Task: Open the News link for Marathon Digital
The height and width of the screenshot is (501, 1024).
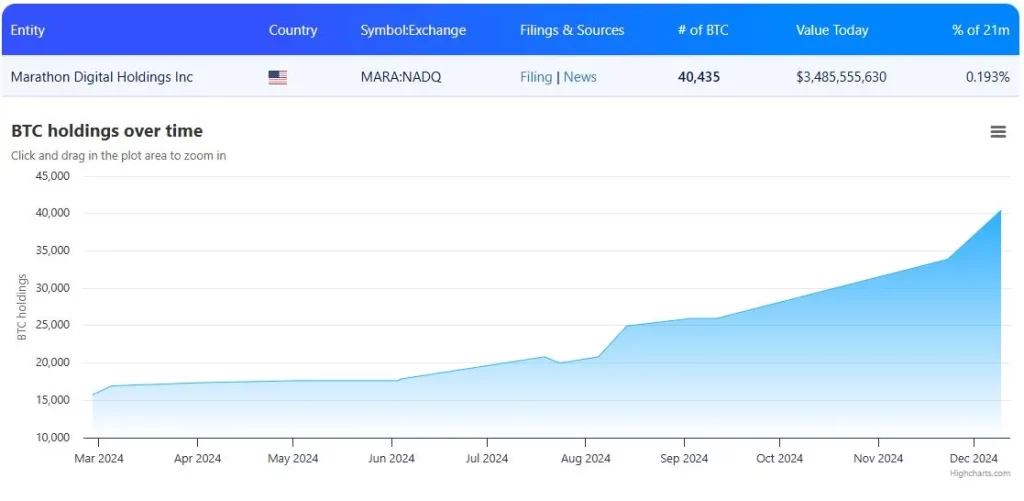Action: click(x=580, y=77)
